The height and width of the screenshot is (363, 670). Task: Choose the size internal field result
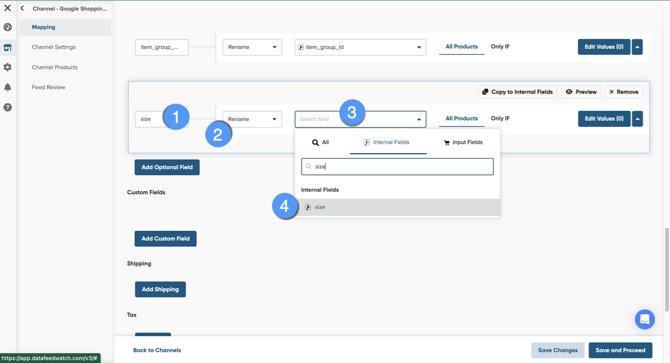pos(397,207)
